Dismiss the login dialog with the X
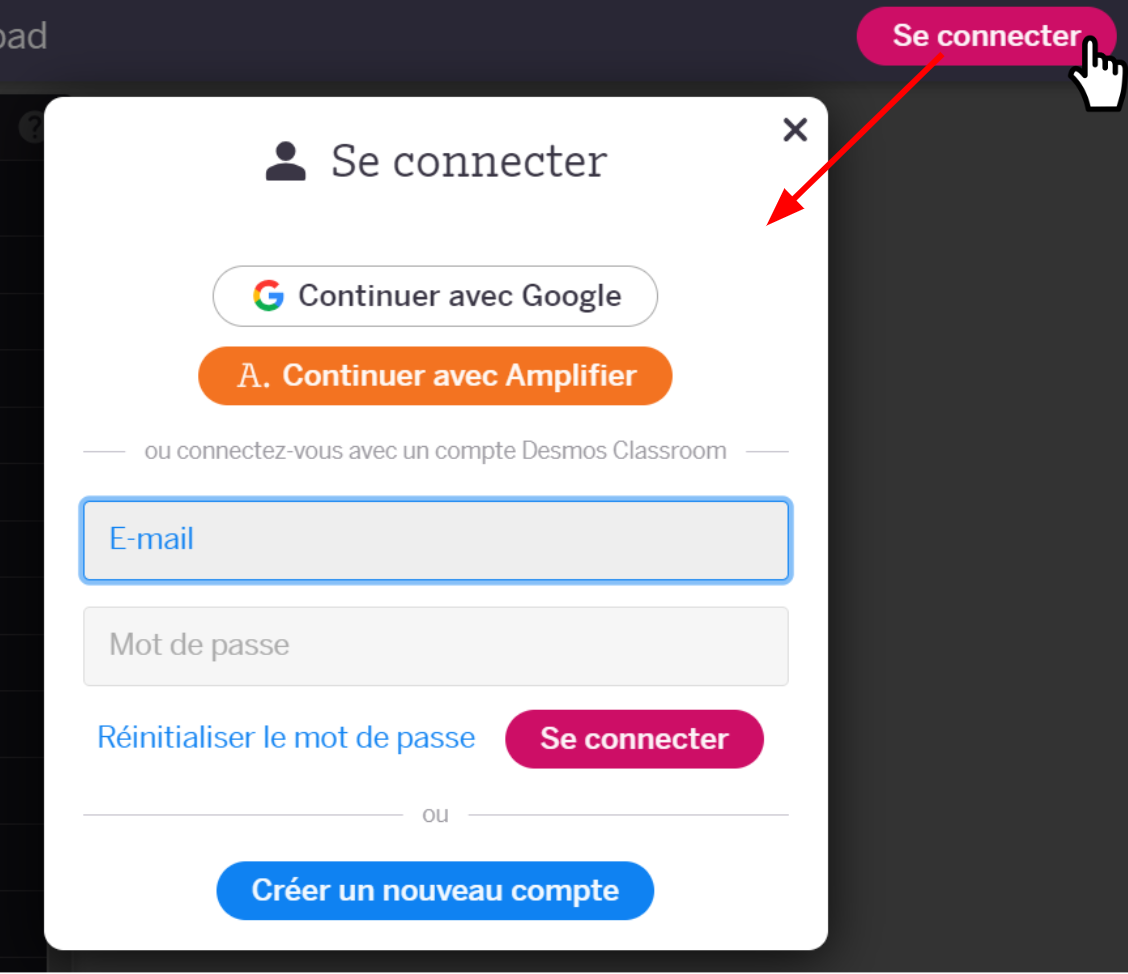The height and width of the screenshot is (974, 1128). click(795, 130)
